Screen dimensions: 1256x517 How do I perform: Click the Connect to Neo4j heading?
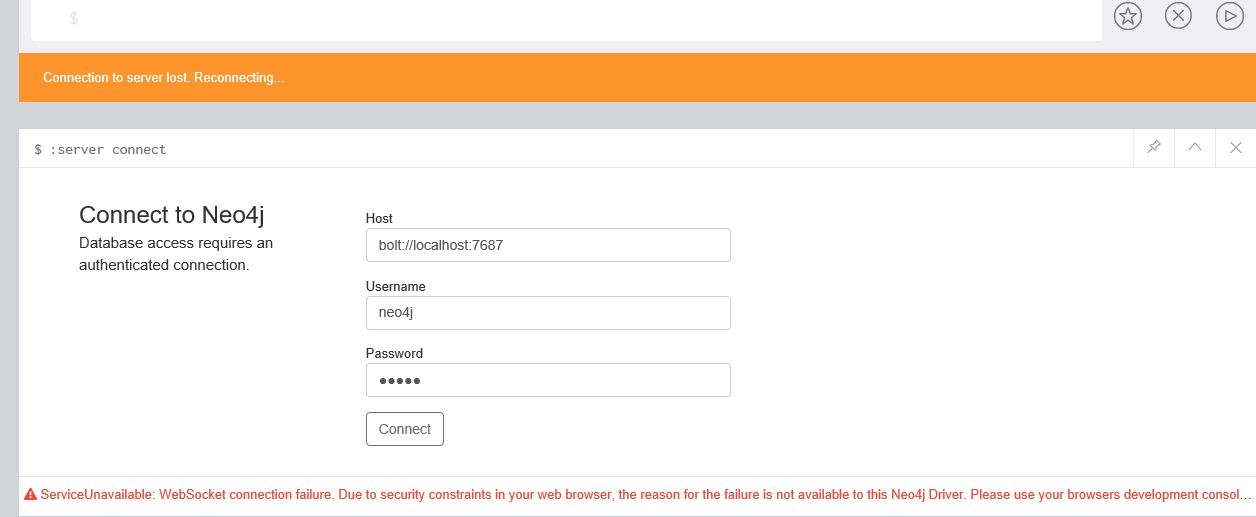pos(171,215)
